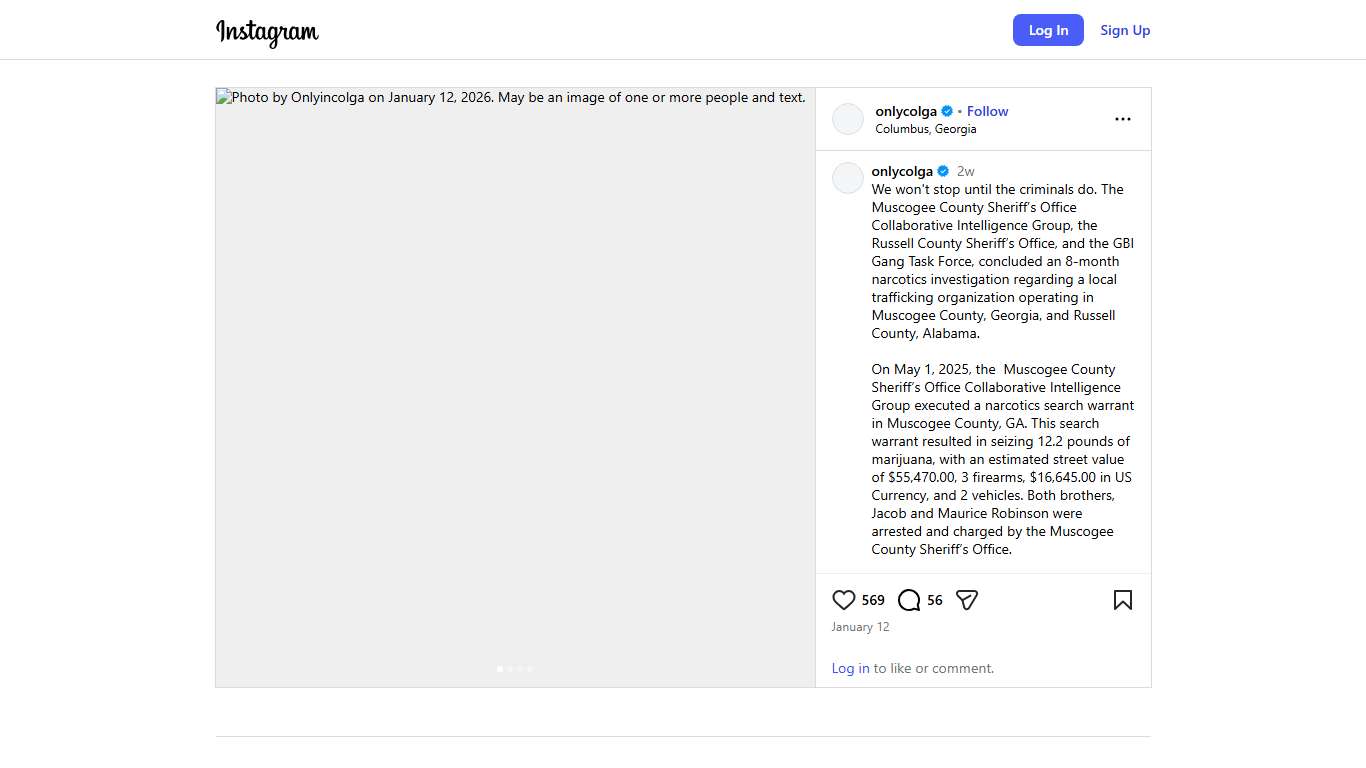Screen dimensions: 1366x768
Task: Like the post with the heart icon
Action: [x=844, y=600]
